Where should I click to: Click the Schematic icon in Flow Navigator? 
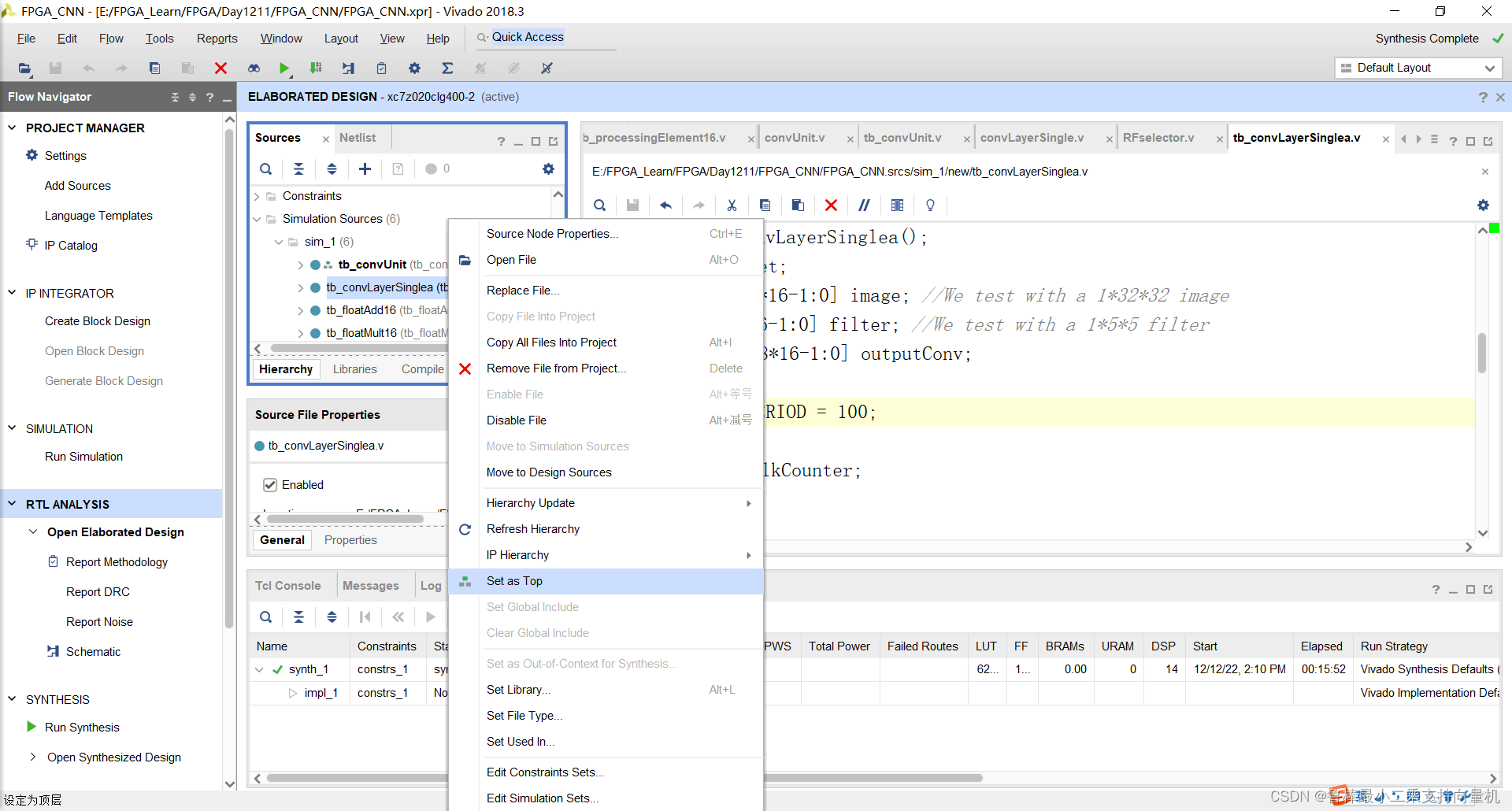(53, 651)
